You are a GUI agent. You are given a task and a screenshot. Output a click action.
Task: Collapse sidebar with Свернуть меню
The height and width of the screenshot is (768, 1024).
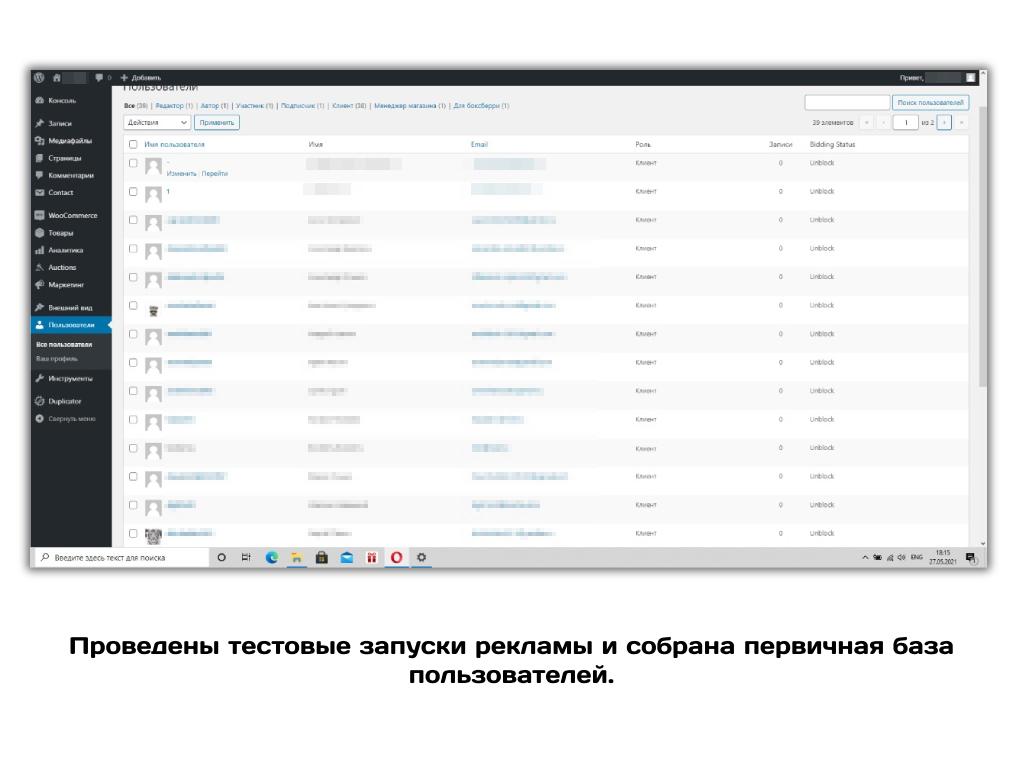click(x=71, y=418)
